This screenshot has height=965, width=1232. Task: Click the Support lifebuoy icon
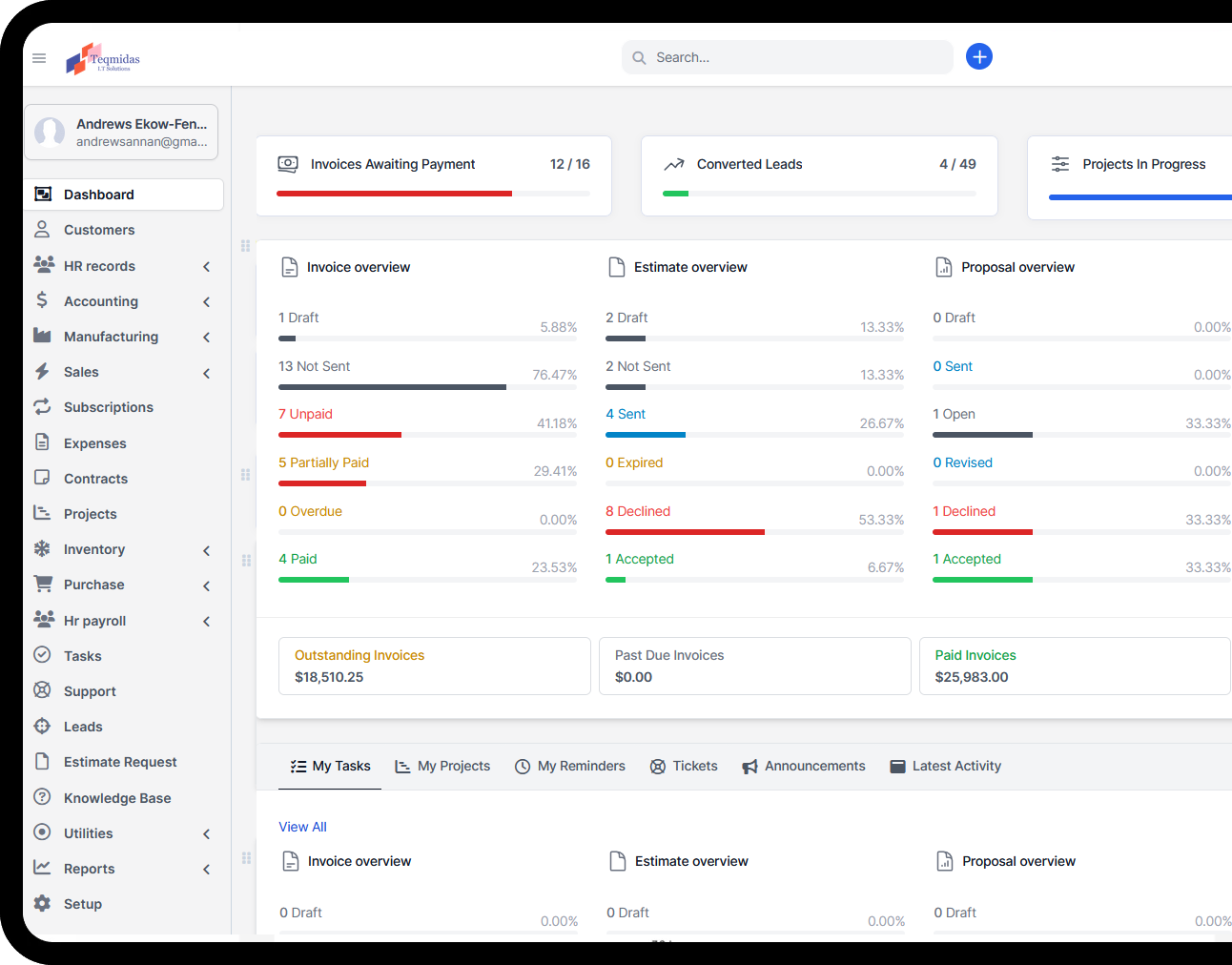tap(42, 690)
